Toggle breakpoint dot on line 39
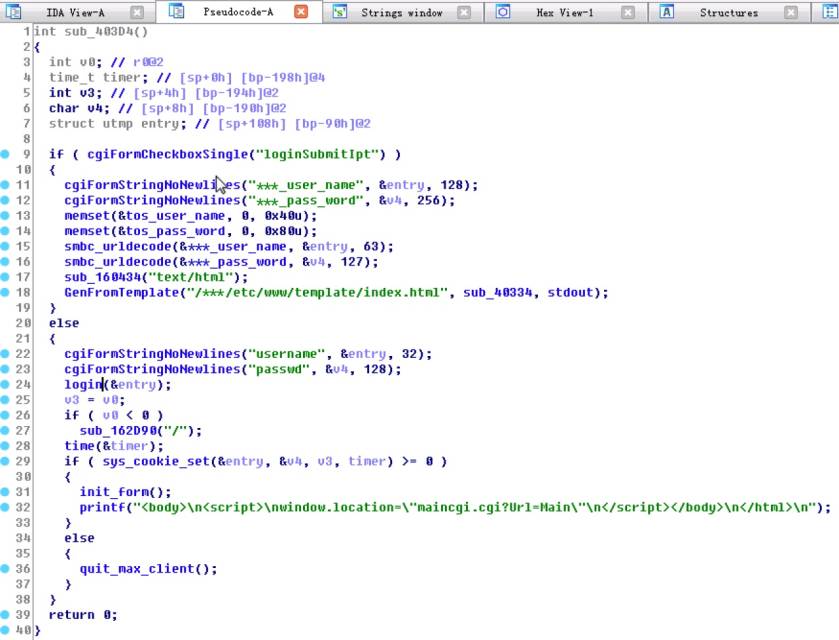 click(x=5, y=615)
